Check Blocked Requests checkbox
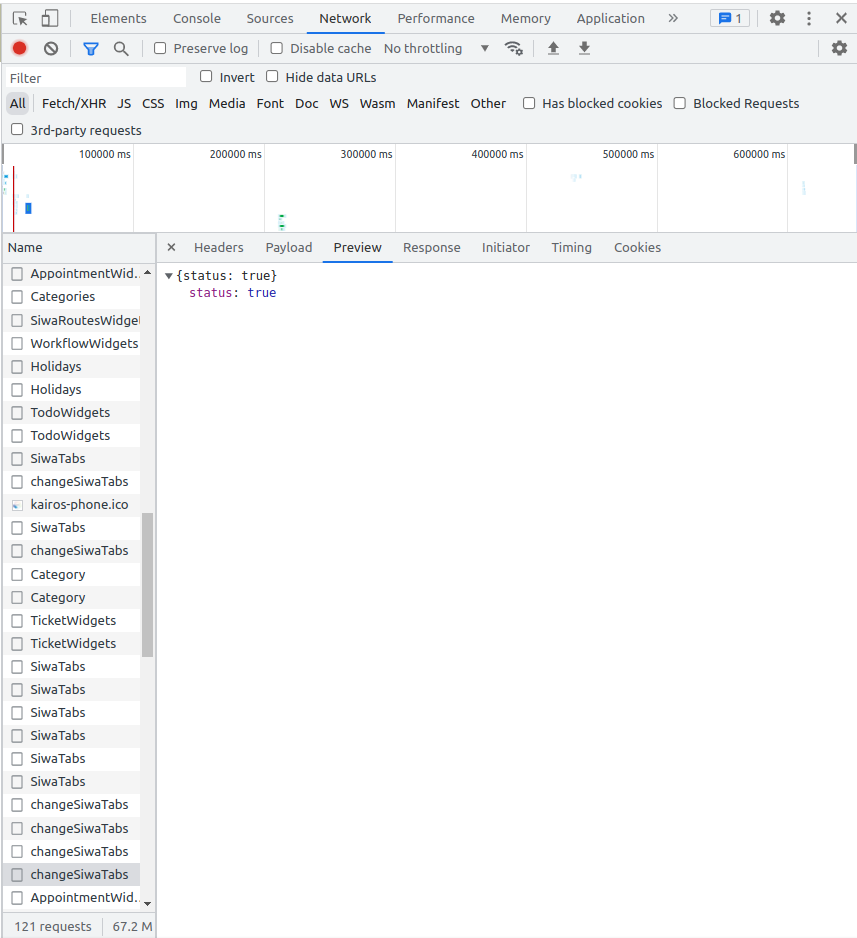Image resolution: width=857 pixels, height=938 pixels. pyautogui.click(x=679, y=103)
